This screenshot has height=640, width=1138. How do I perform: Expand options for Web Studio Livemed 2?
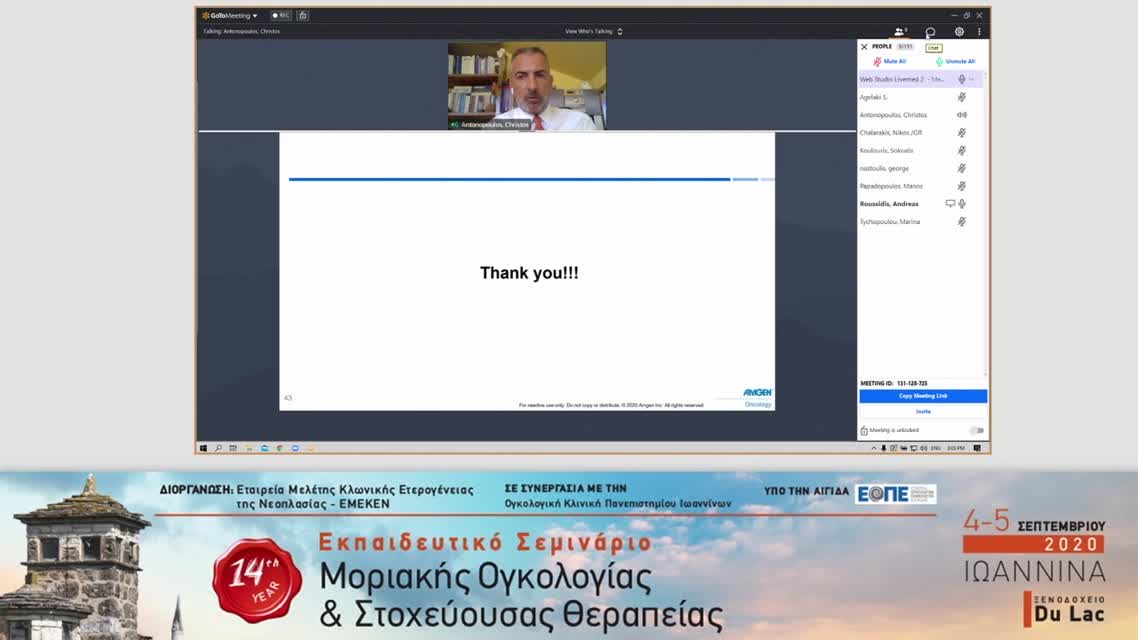click(x=972, y=79)
